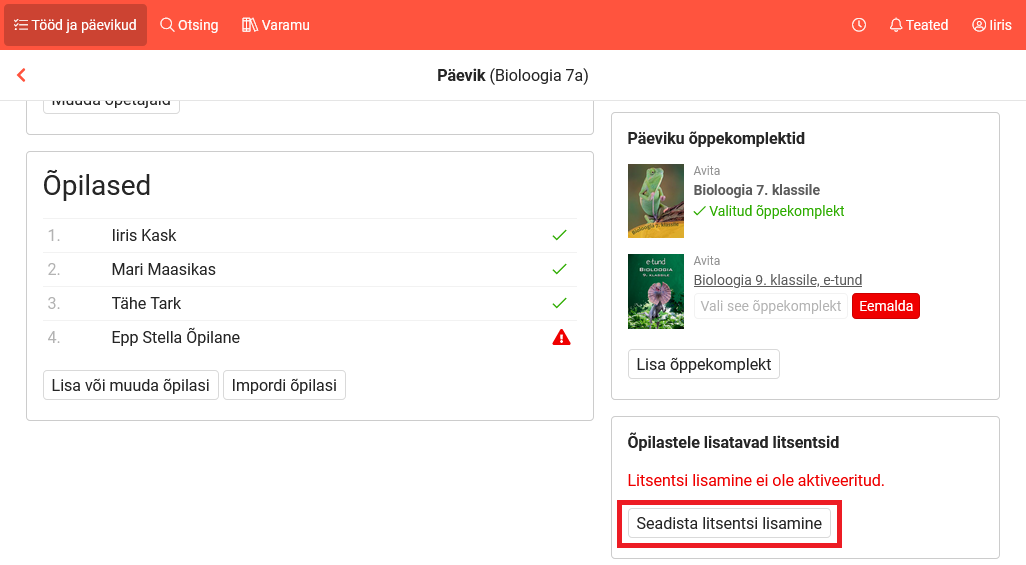This screenshot has width=1026, height=565.
Task: Open the Iiris user profile menu
Action: (991, 25)
